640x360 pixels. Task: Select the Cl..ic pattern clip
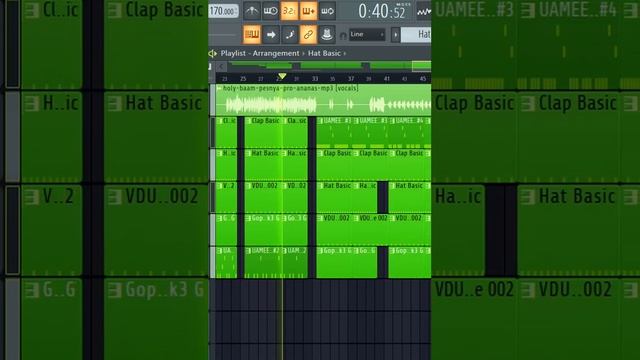(227, 132)
